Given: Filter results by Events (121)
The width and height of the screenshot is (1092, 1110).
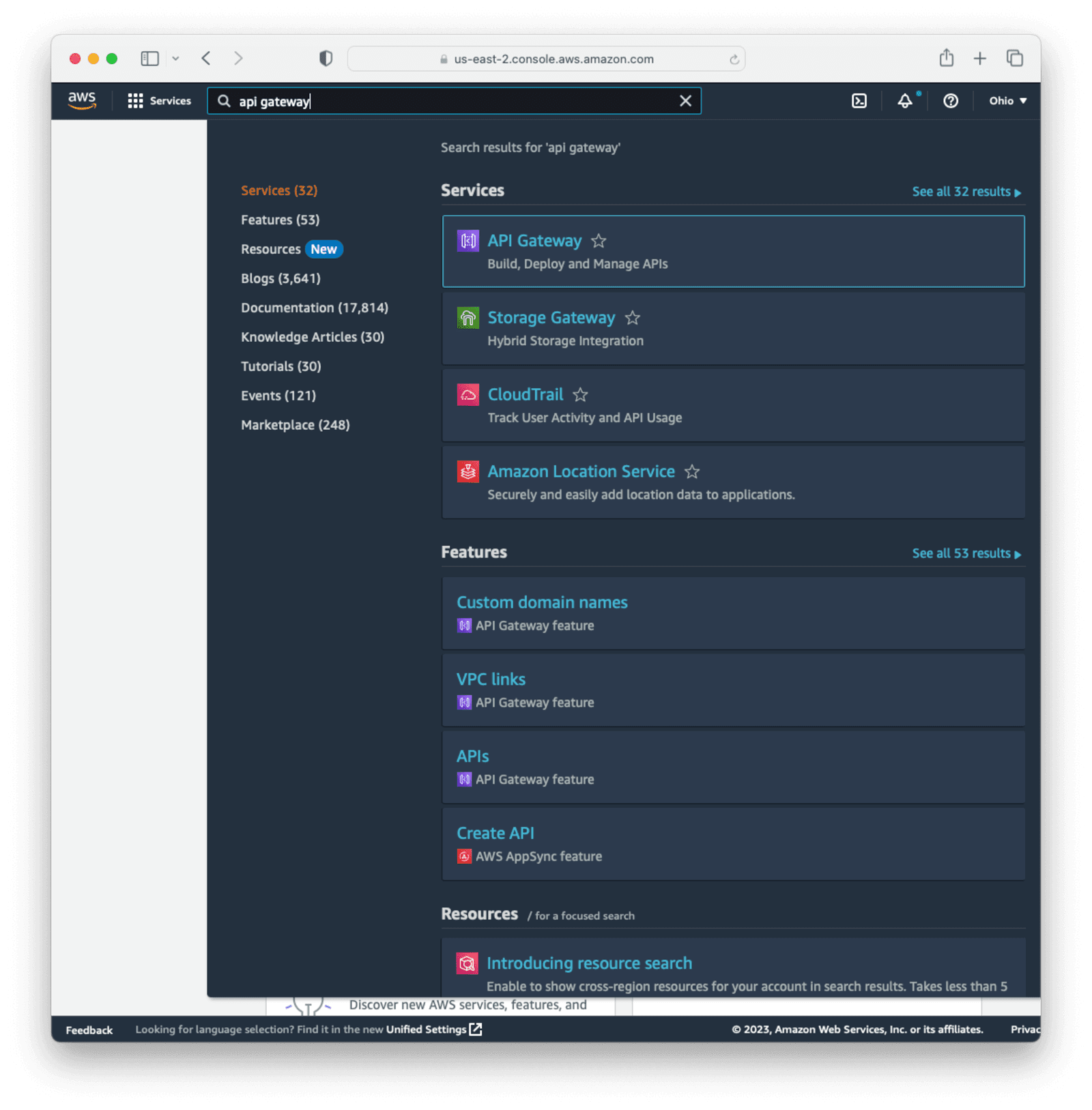Looking at the screenshot, I should [x=278, y=396].
